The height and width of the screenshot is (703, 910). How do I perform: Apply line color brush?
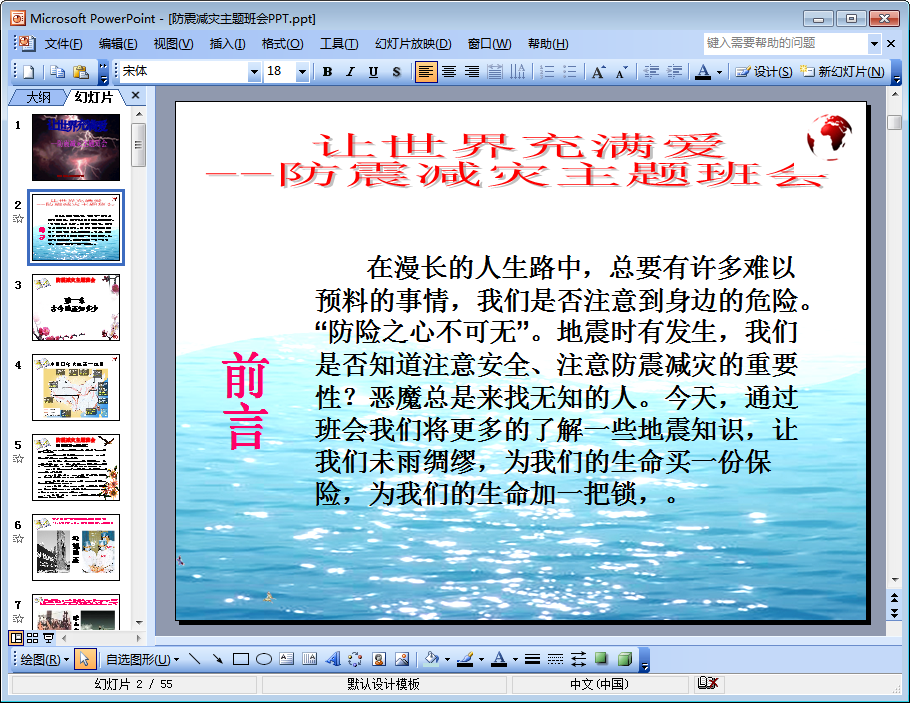pos(465,658)
